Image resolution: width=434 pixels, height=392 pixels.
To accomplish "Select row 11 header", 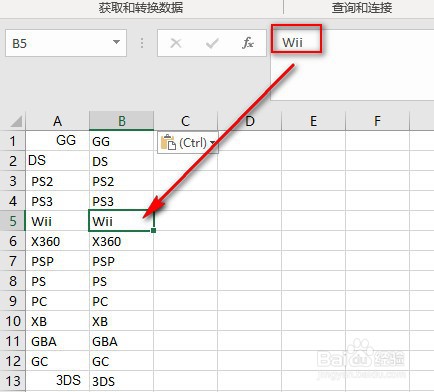I will pyautogui.click(x=13, y=341).
